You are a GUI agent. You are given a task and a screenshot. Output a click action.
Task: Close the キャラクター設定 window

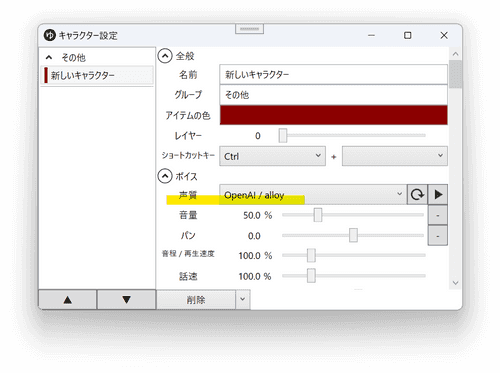click(444, 35)
